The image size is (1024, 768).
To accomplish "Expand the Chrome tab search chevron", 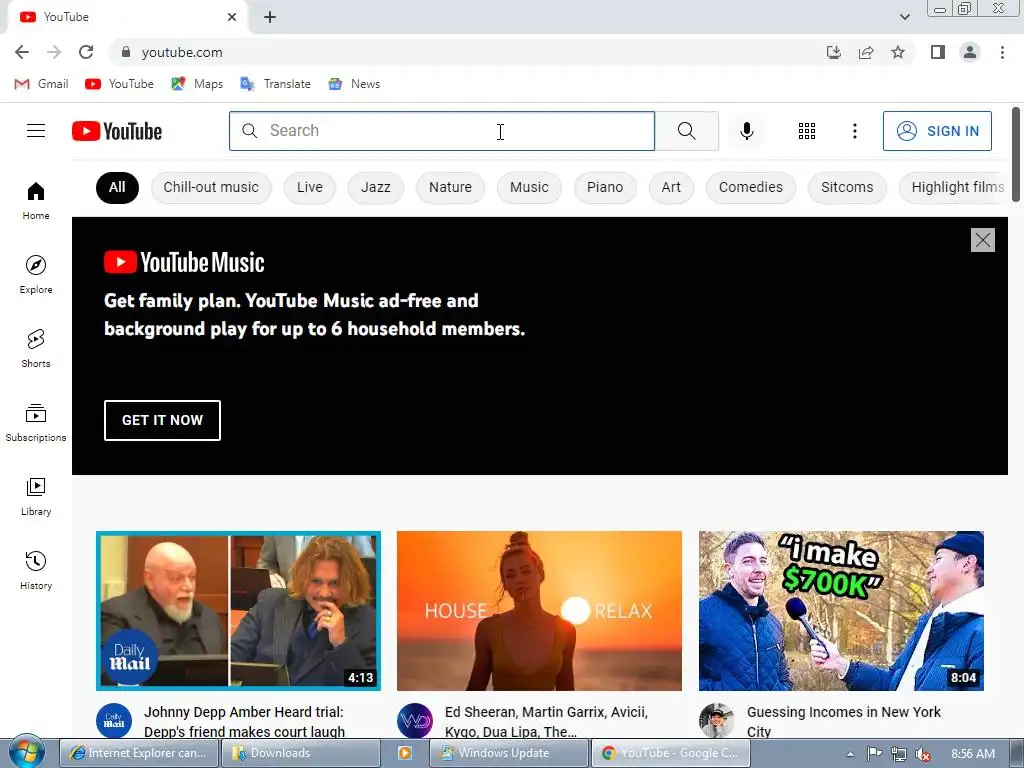I will 904,17.
